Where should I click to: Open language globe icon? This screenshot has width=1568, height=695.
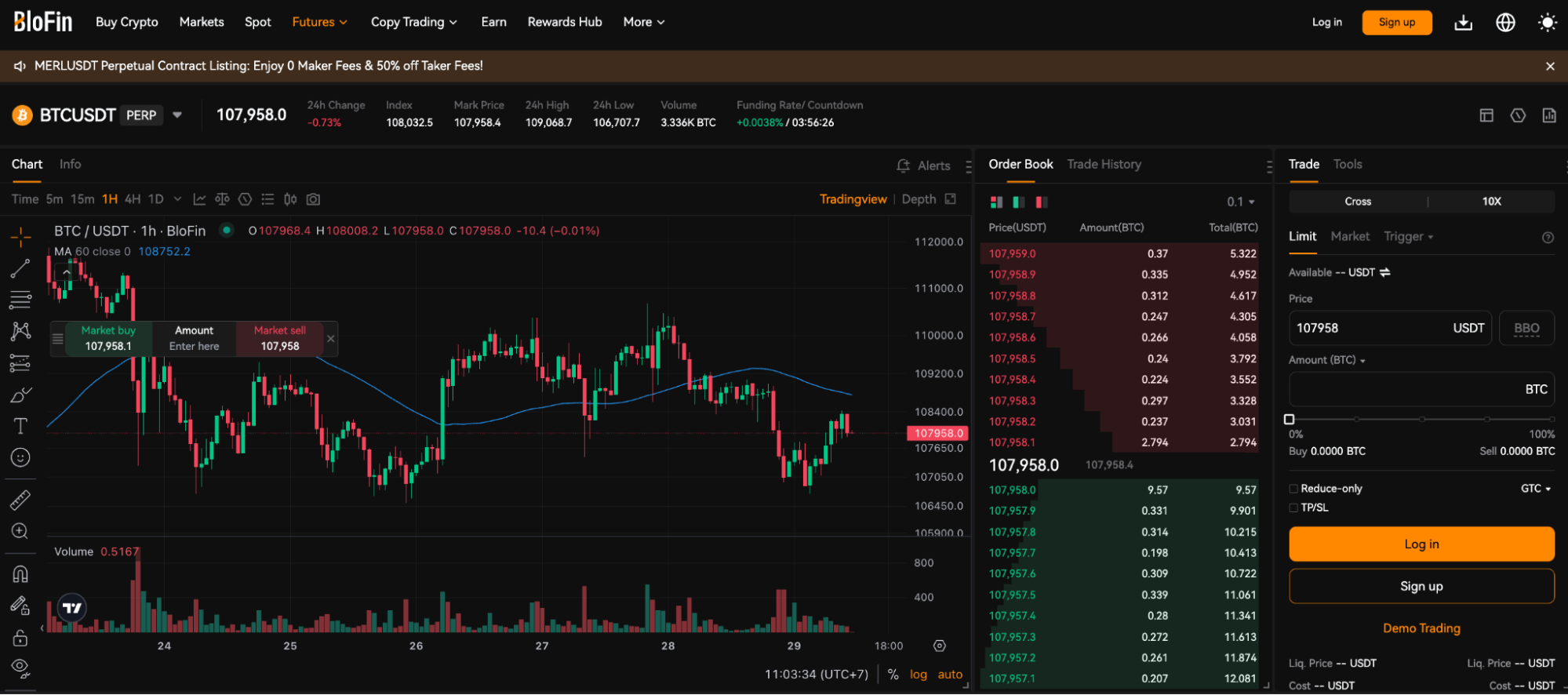click(1505, 23)
